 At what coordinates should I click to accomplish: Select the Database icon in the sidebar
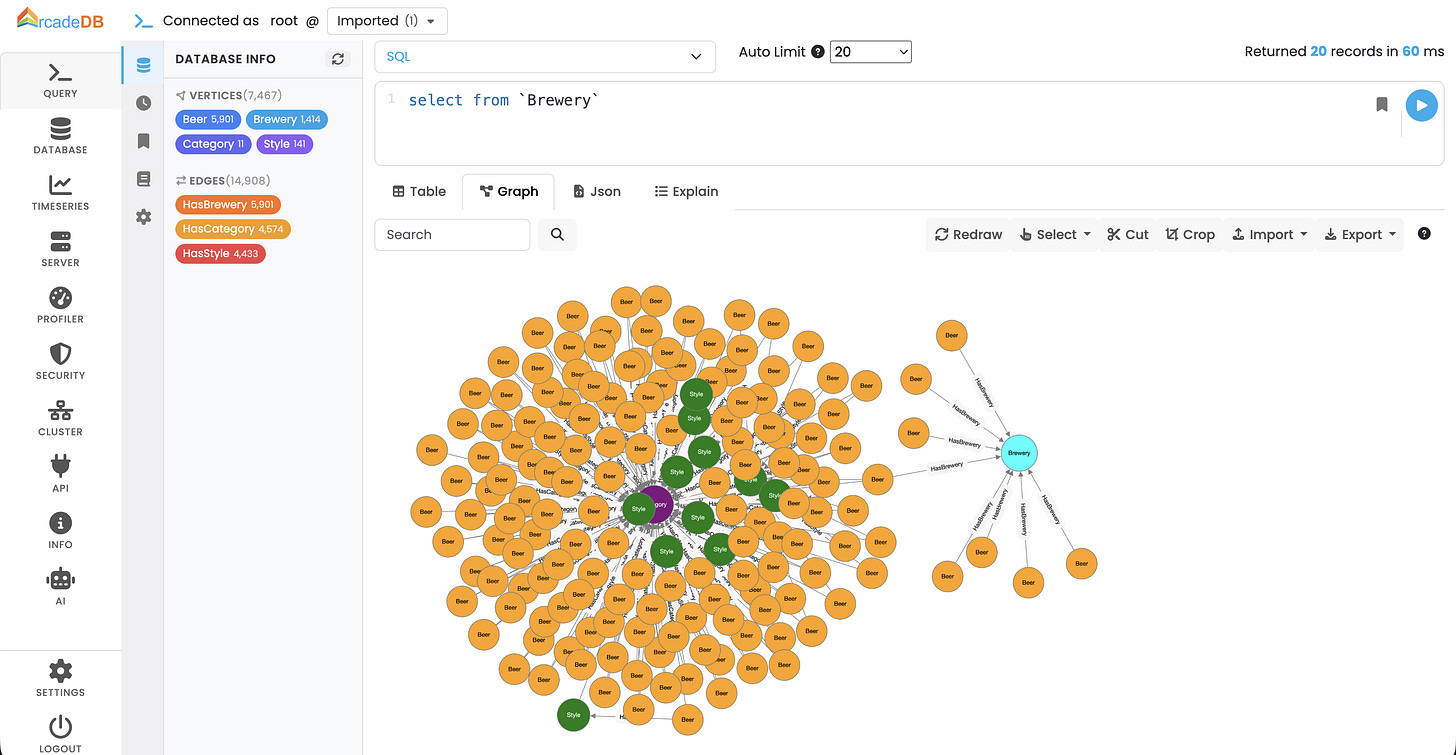60,135
